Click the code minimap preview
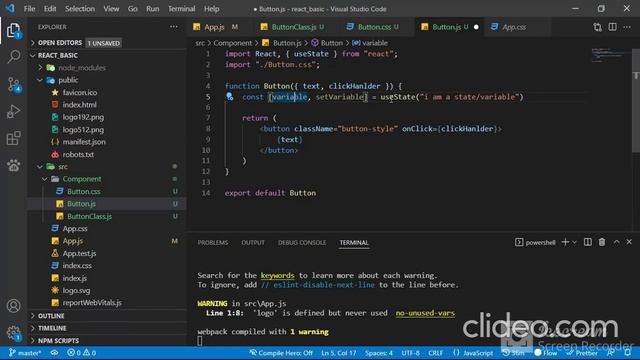This screenshot has height=360, width=640. click(609, 56)
